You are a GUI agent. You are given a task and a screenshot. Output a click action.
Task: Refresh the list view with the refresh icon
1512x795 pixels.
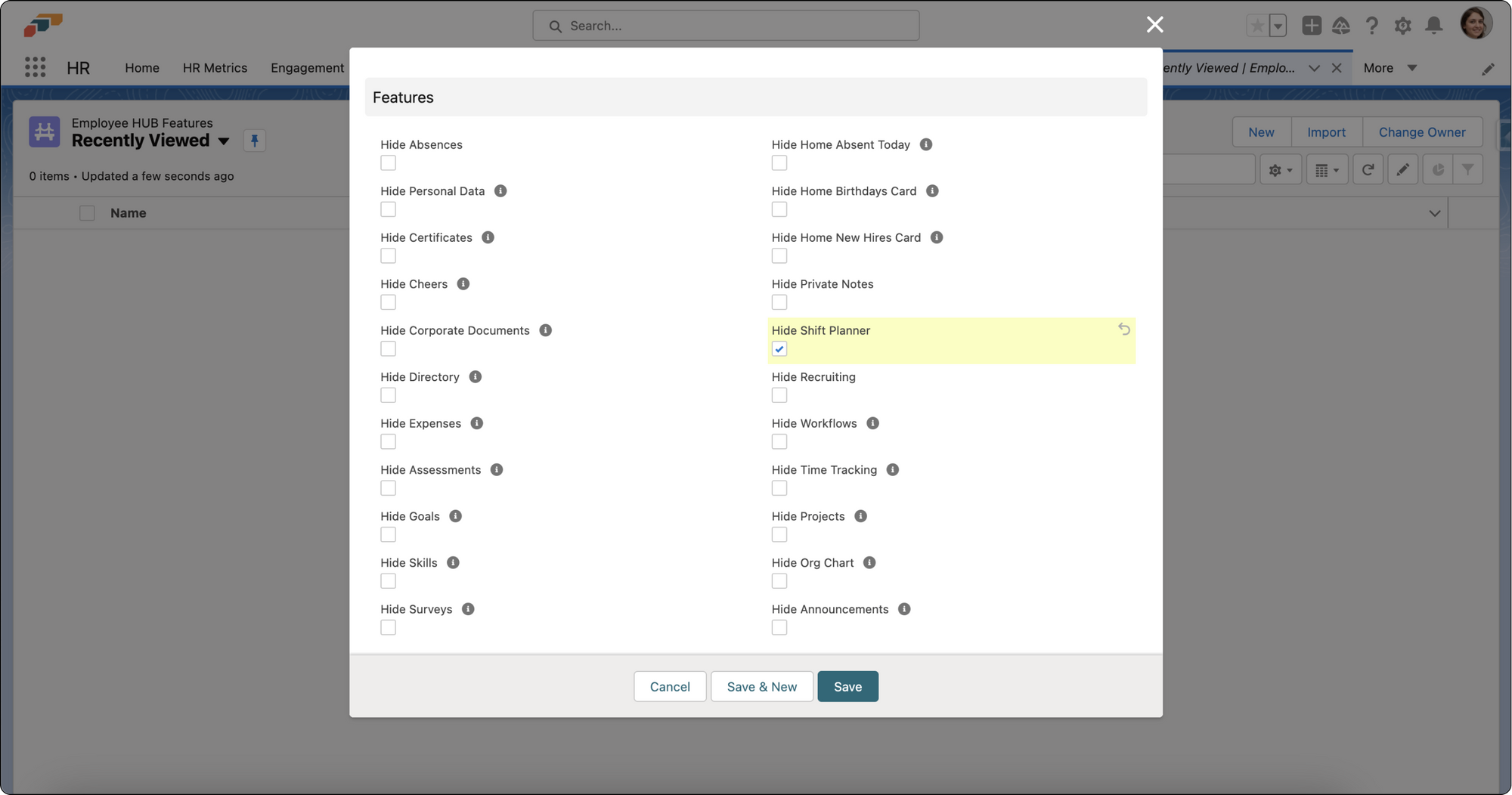click(1368, 169)
